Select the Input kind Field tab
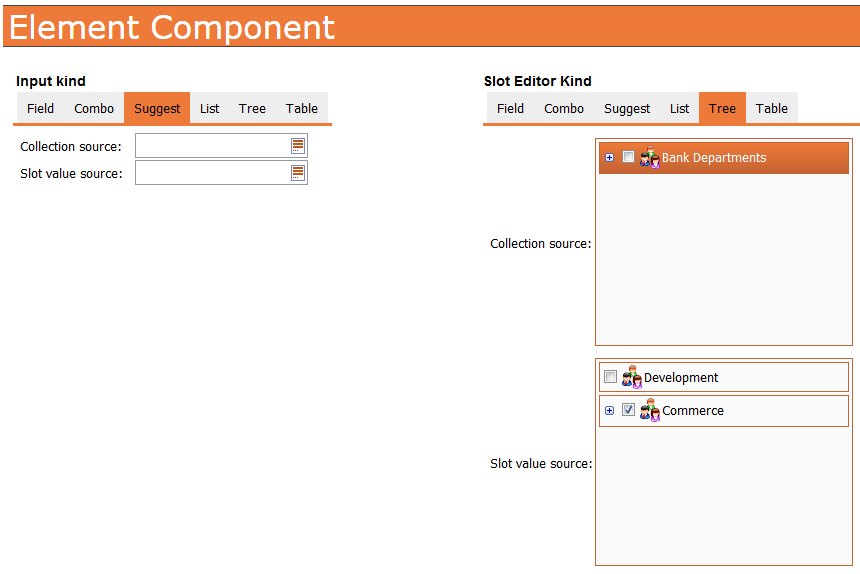Image resolution: width=860 pixels, height=574 pixels. pos(41,108)
